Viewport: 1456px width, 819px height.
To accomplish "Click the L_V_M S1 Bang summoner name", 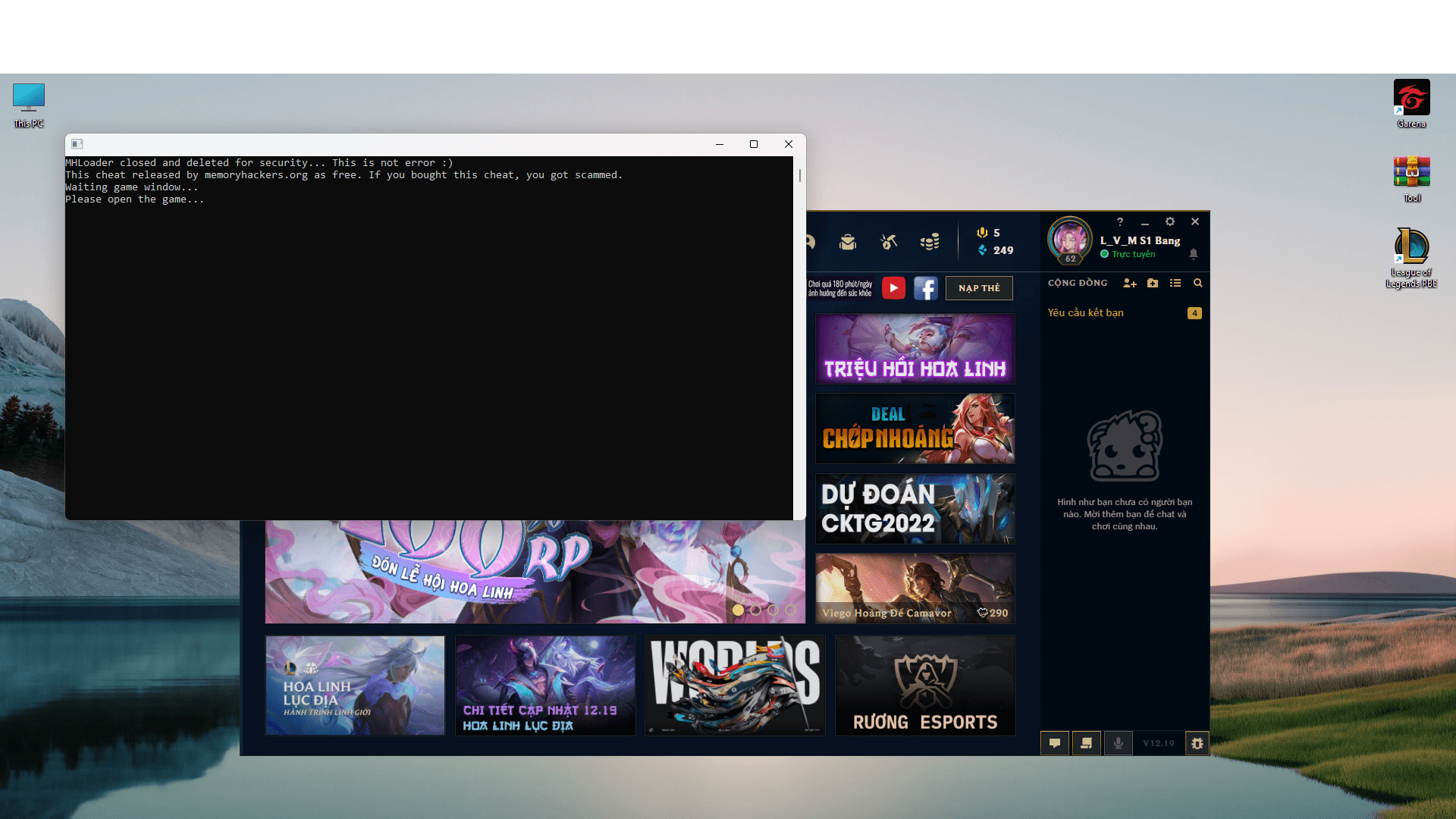I will [x=1141, y=240].
